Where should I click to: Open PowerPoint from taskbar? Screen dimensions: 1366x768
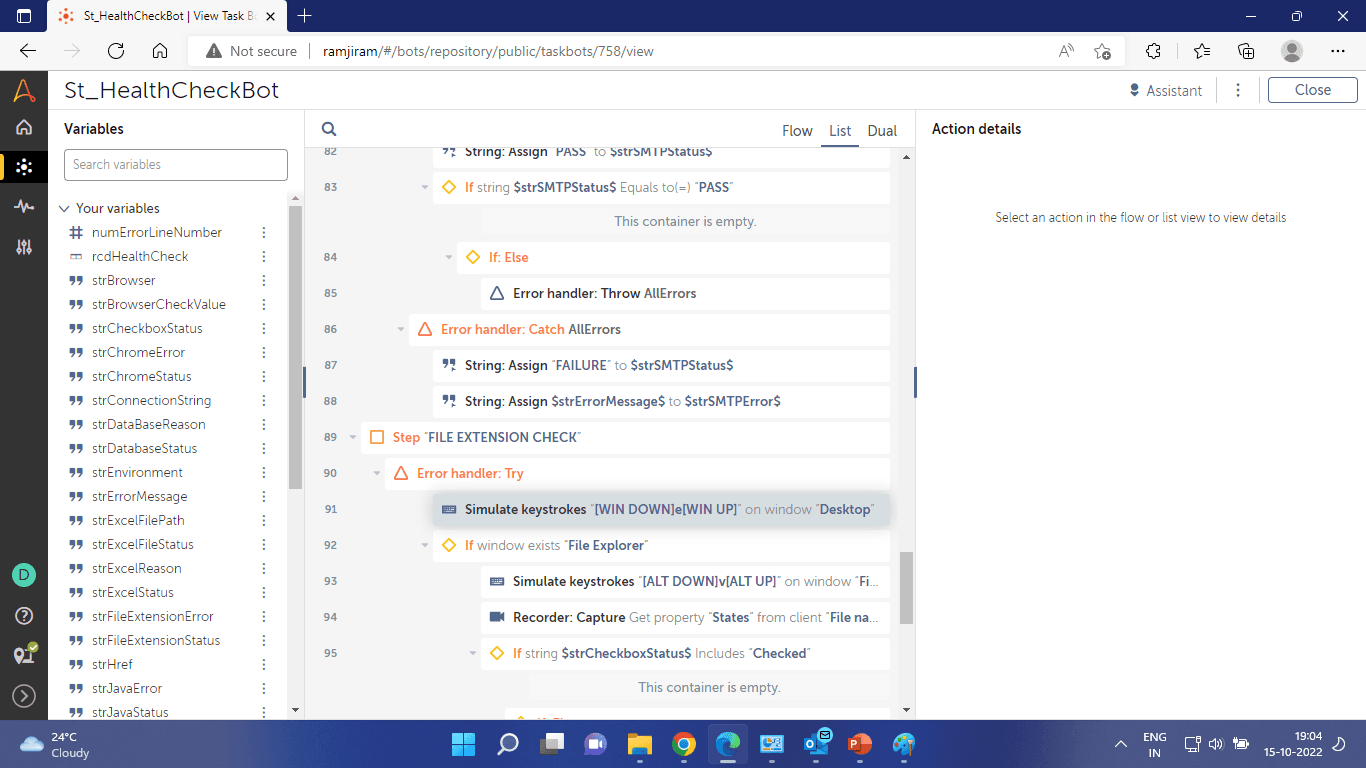pyautogui.click(x=860, y=744)
